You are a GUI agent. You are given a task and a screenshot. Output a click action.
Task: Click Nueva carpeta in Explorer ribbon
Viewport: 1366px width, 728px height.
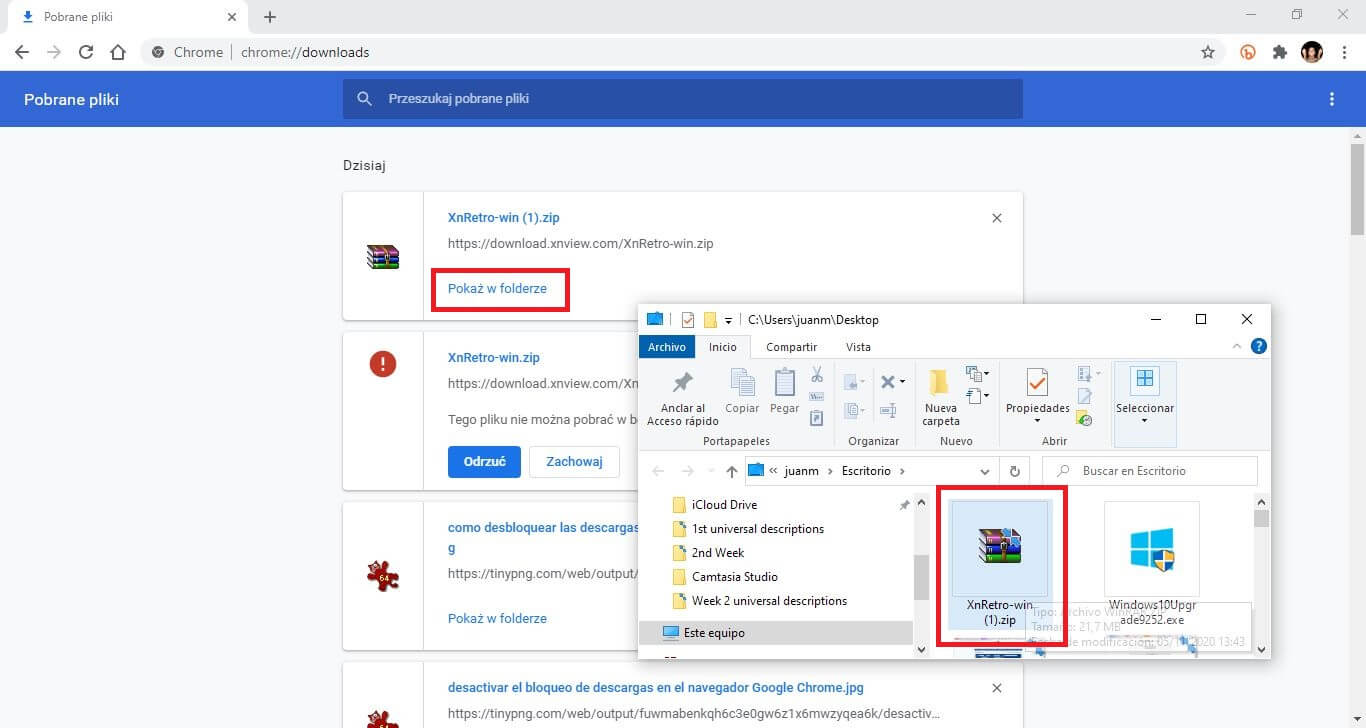tap(940, 398)
